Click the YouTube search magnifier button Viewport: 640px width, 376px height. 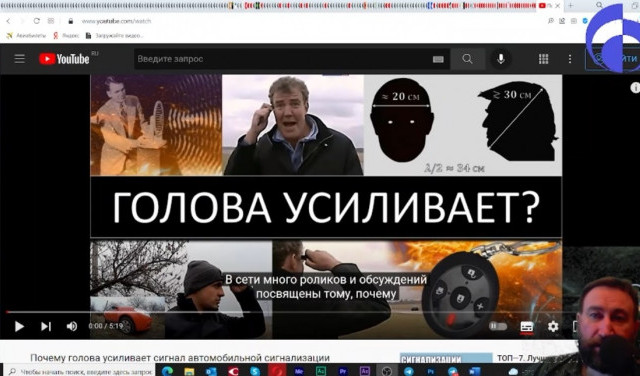(x=468, y=59)
